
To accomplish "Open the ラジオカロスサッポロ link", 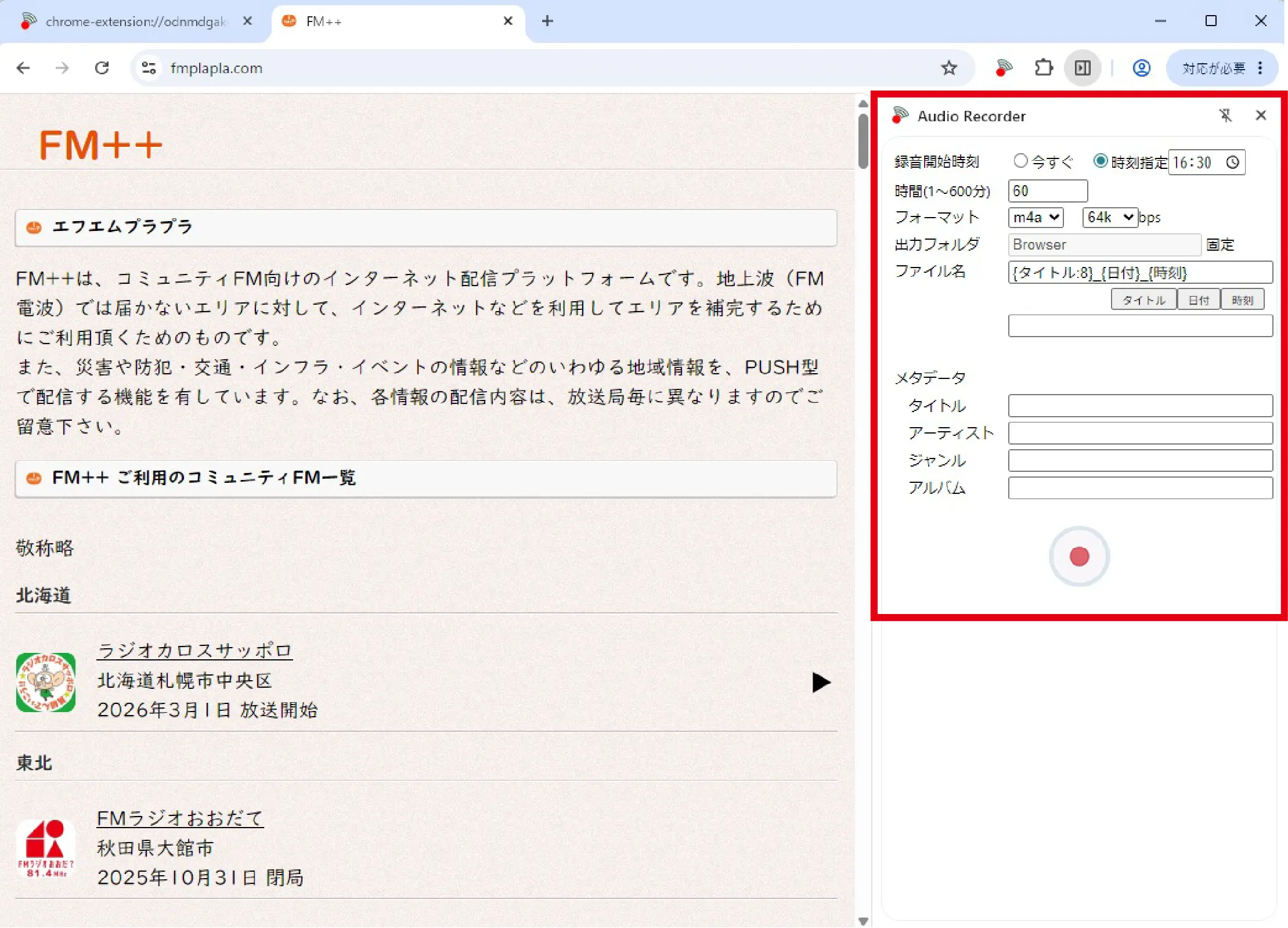I will click(195, 651).
